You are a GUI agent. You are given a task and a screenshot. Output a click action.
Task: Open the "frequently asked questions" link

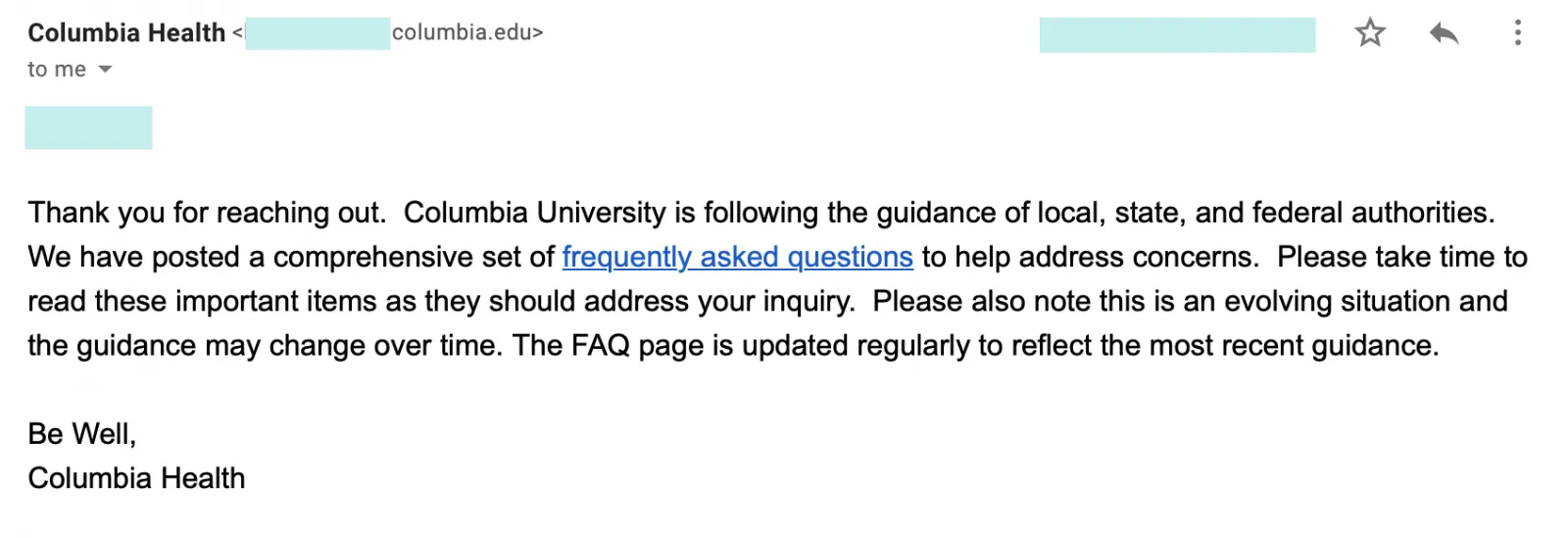[x=737, y=257]
